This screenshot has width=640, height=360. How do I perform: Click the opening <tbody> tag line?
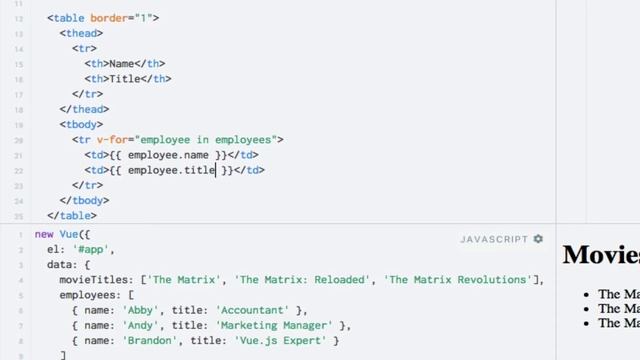tap(81, 124)
